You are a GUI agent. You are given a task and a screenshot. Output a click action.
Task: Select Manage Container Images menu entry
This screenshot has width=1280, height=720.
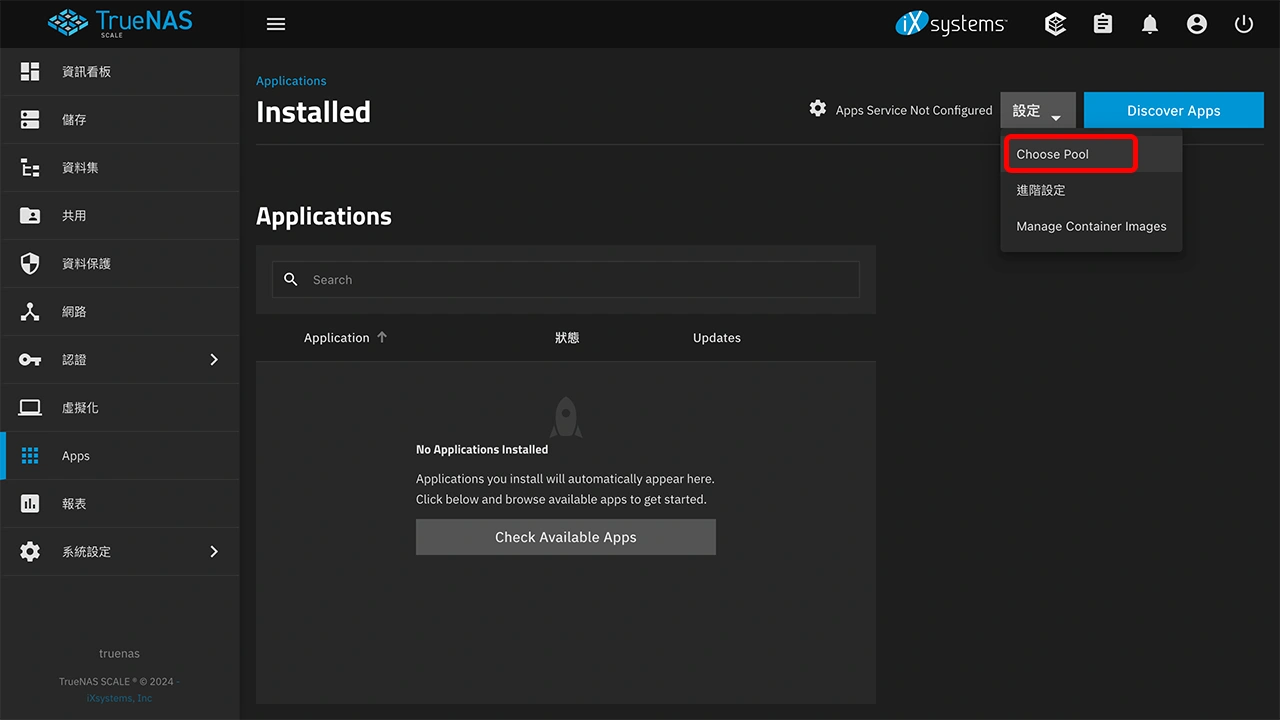click(x=1091, y=226)
